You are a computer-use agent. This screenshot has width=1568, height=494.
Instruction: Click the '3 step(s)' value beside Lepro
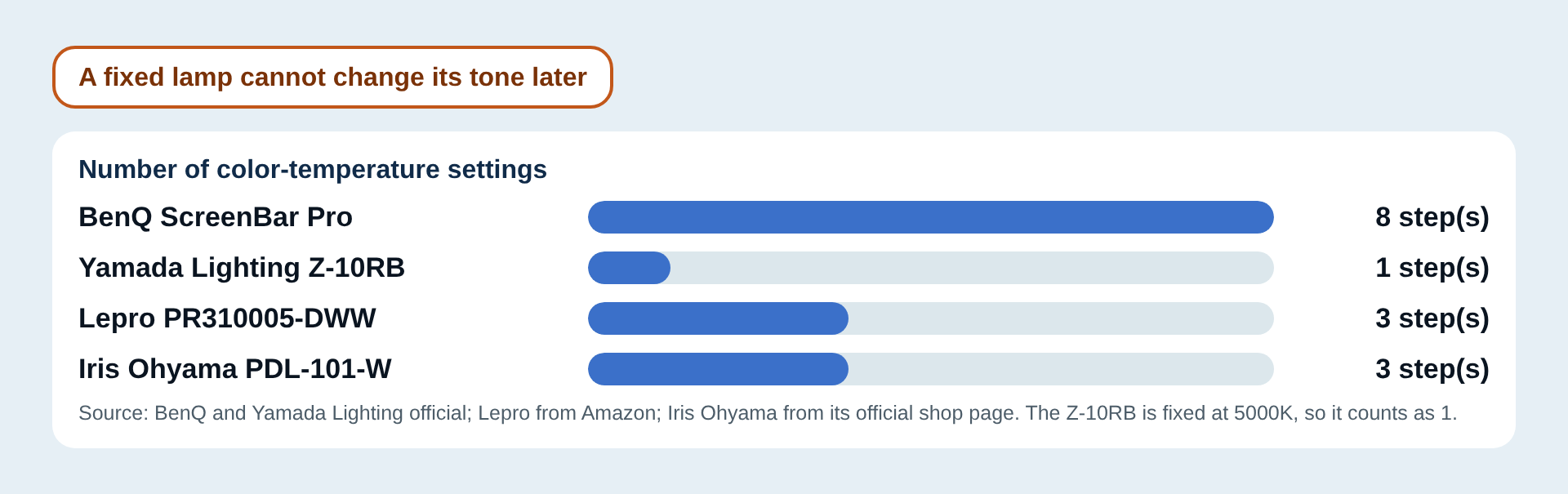[x=1432, y=318]
